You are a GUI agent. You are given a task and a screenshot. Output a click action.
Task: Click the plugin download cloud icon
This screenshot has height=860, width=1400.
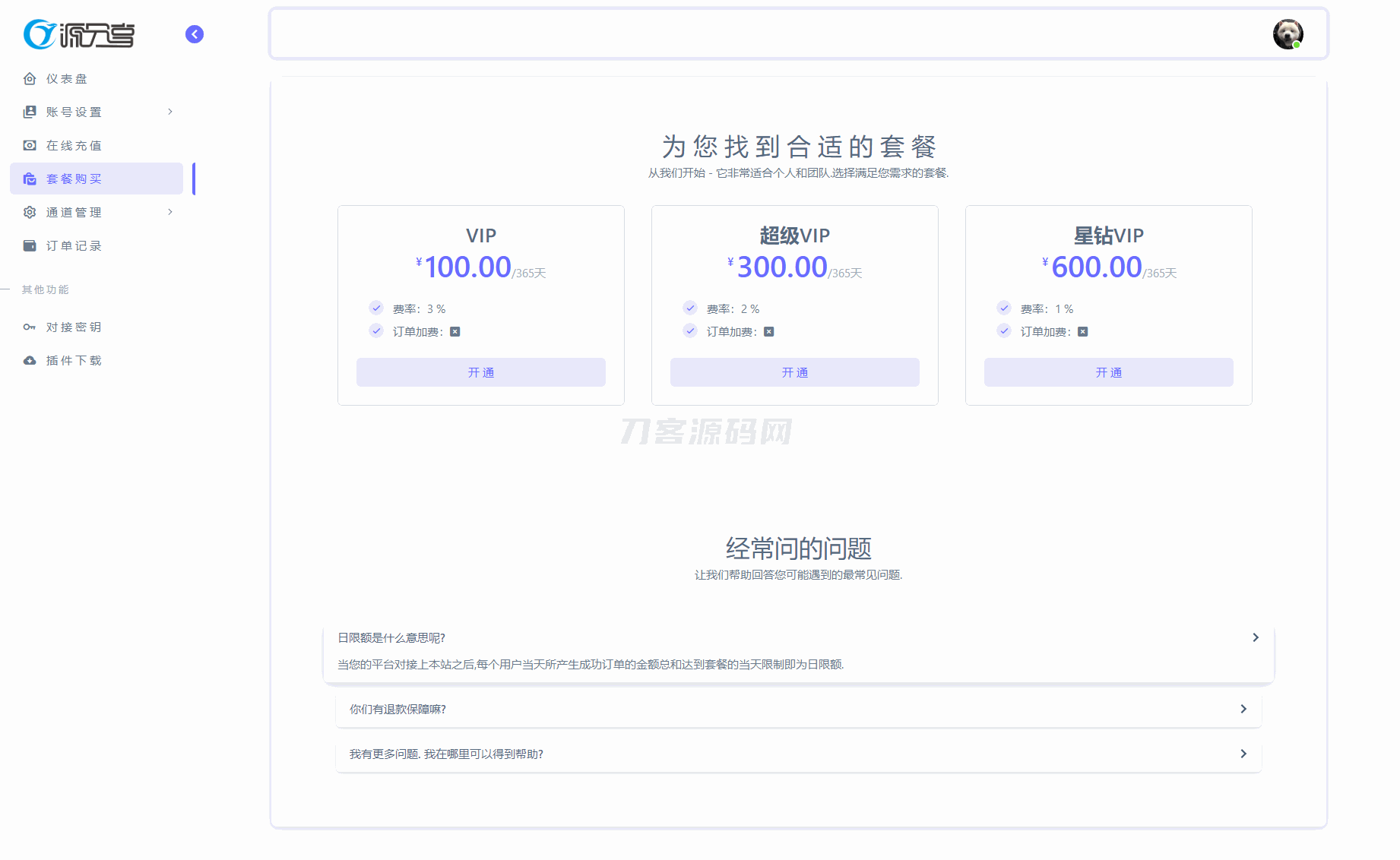tap(30, 361)
